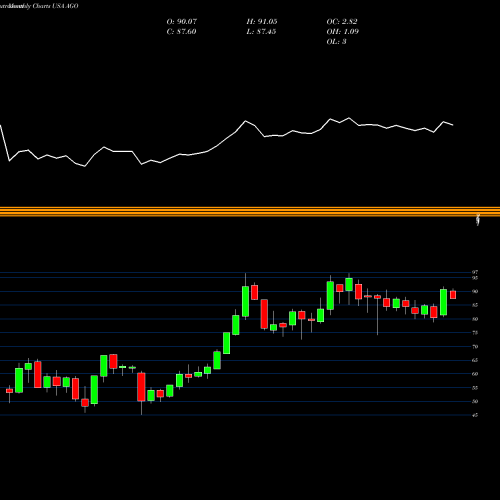Click the 65 price axis label
The height and width of the screenshot is (500, 500).
pos(475,360)
